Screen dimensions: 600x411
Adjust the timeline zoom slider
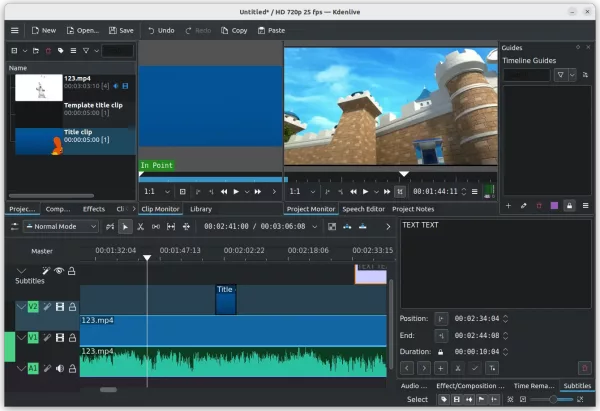(551, 400)
